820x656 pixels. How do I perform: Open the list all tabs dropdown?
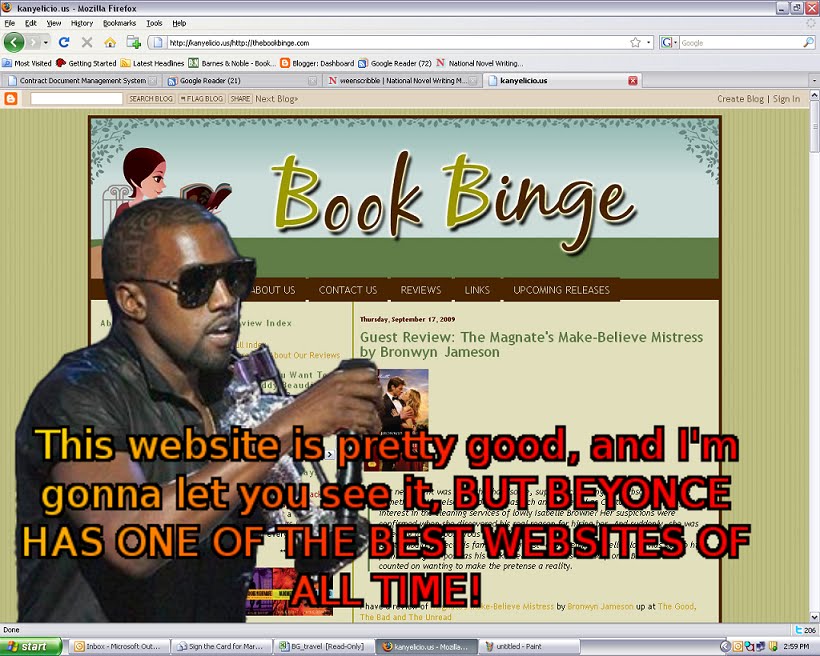814,81
